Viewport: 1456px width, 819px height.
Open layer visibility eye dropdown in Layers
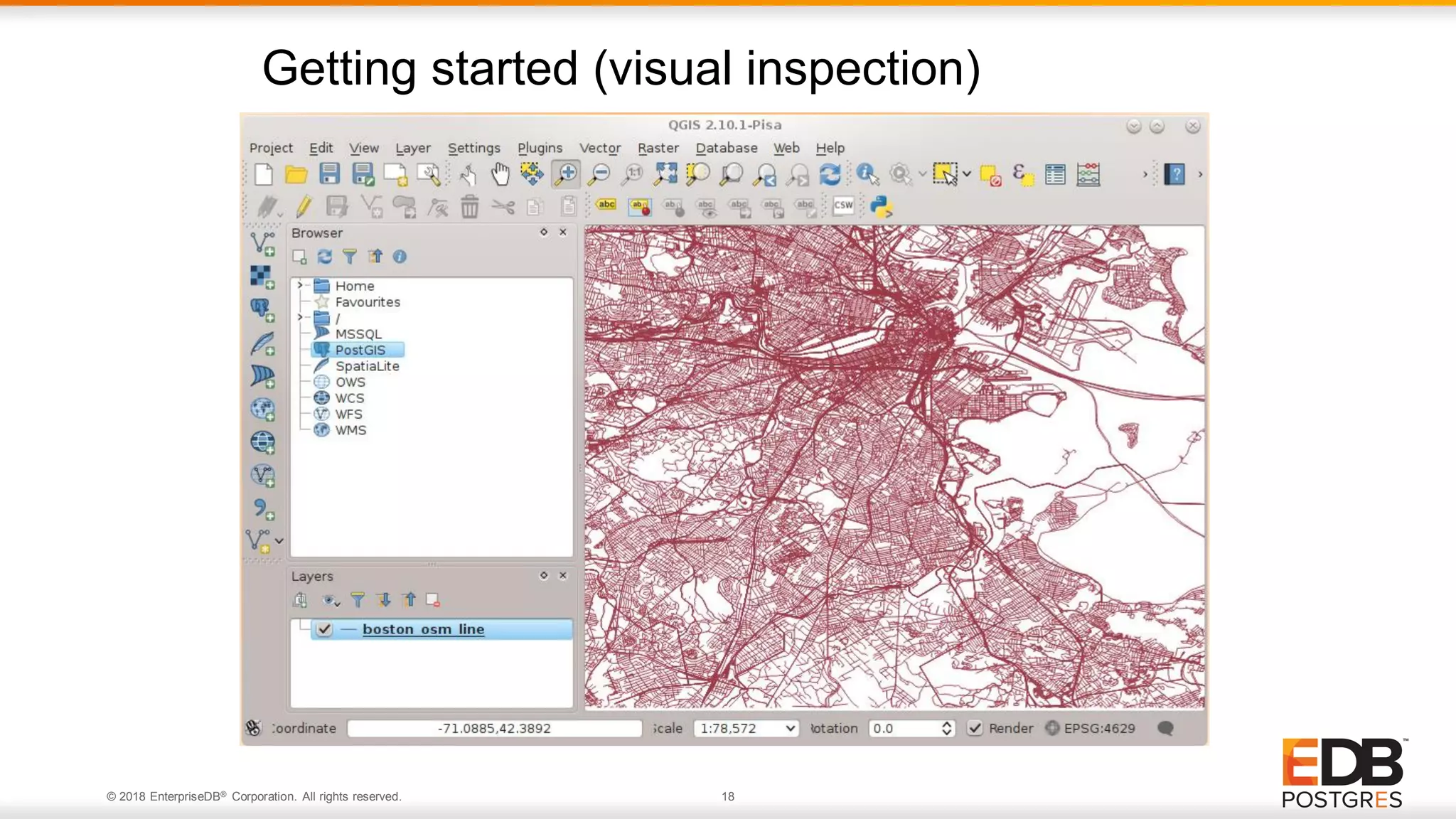click(x=331, y=601)
